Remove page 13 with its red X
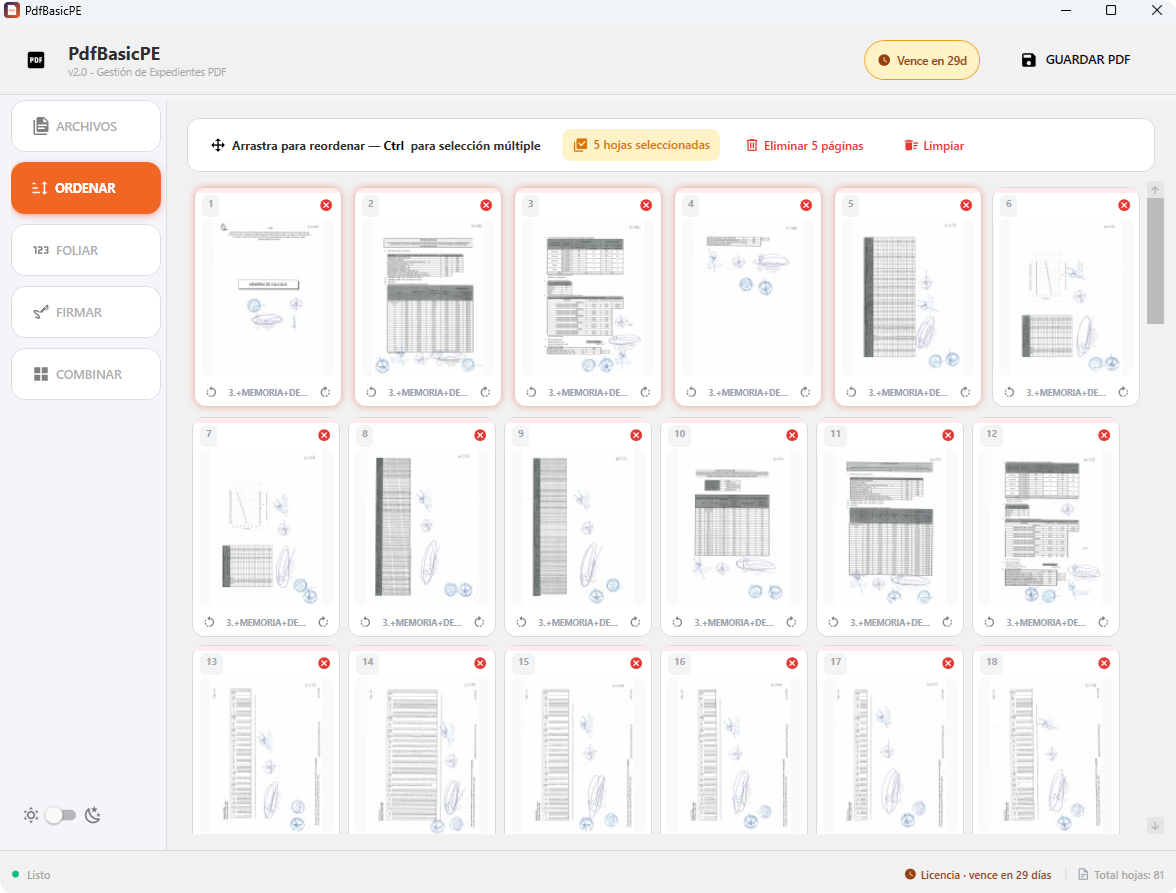Screen dimensions: 1176x893 [324, 663]
